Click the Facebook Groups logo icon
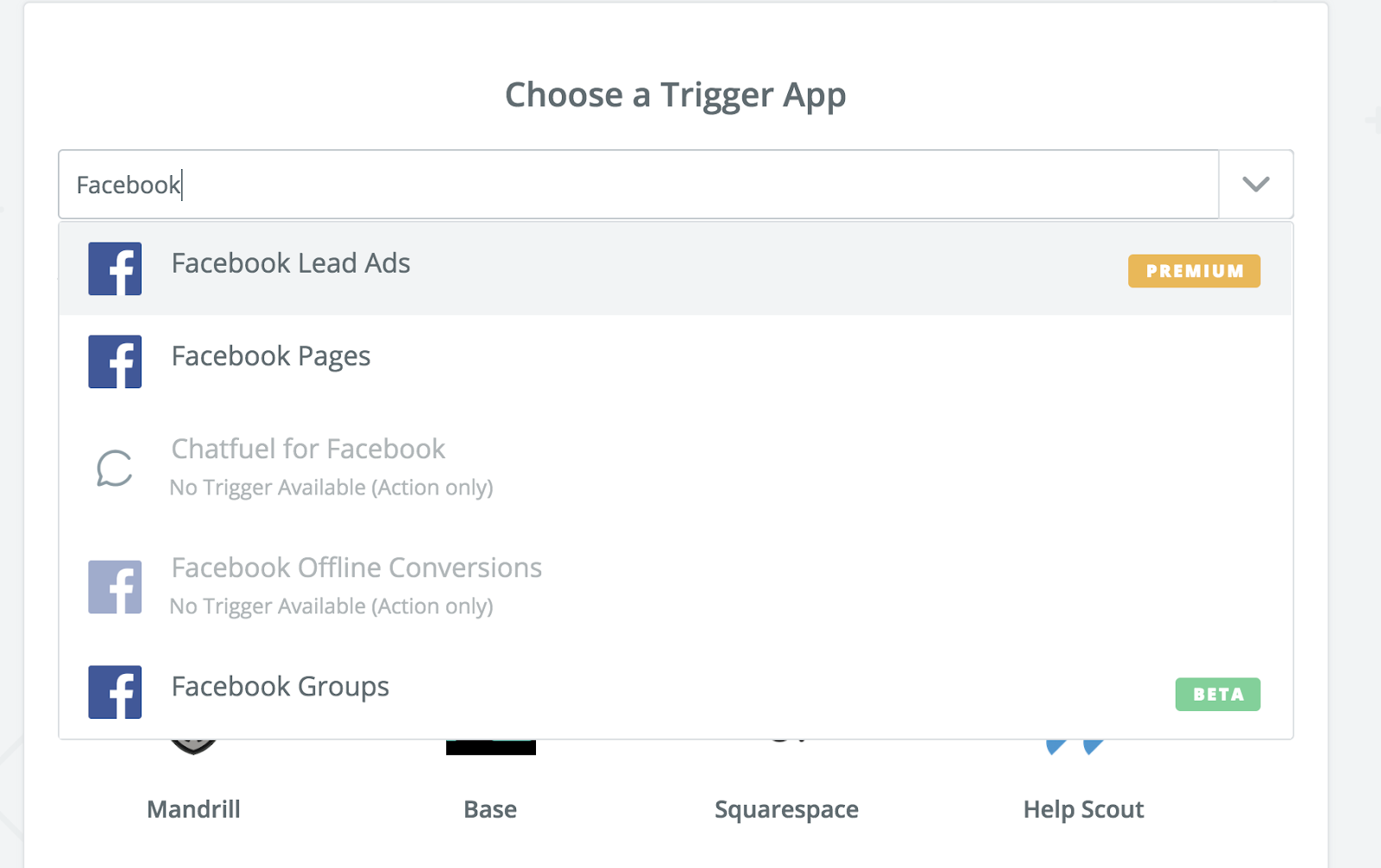Viewport: 1381px width, 868px height. tap(115, 692)
